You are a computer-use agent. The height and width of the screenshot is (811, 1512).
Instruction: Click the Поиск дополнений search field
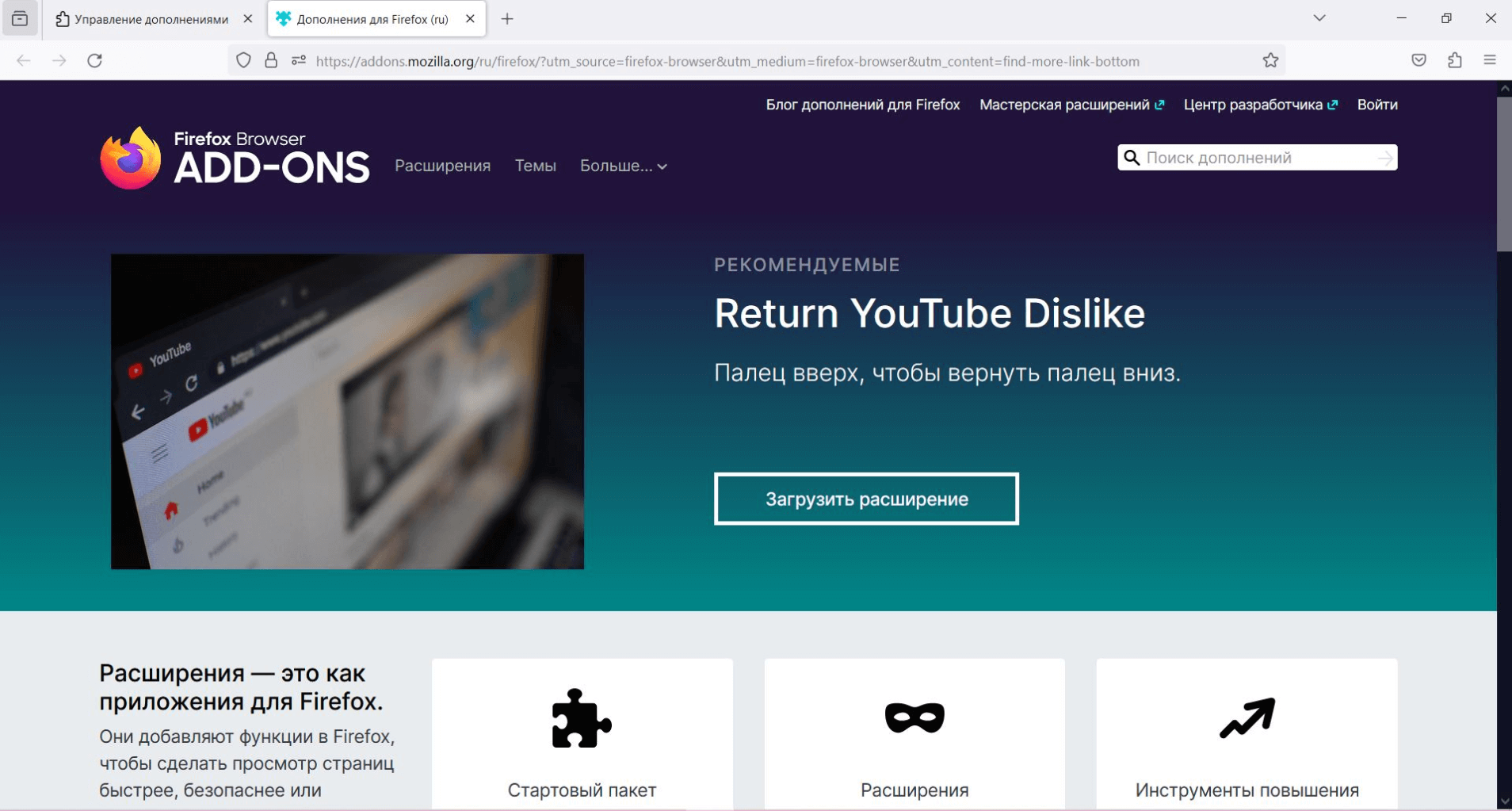(1258, 158)
